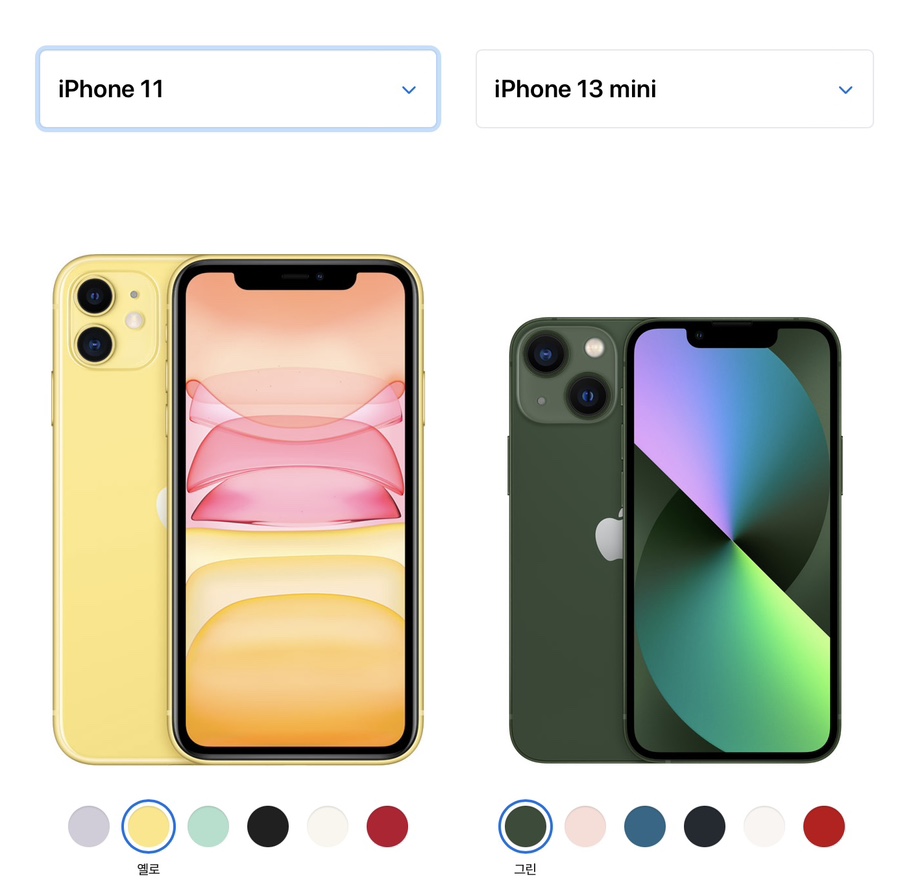Screen dimensions: 900x890
Task: Click the green iPhone 13 mini product image
Action: pos(675,540)
